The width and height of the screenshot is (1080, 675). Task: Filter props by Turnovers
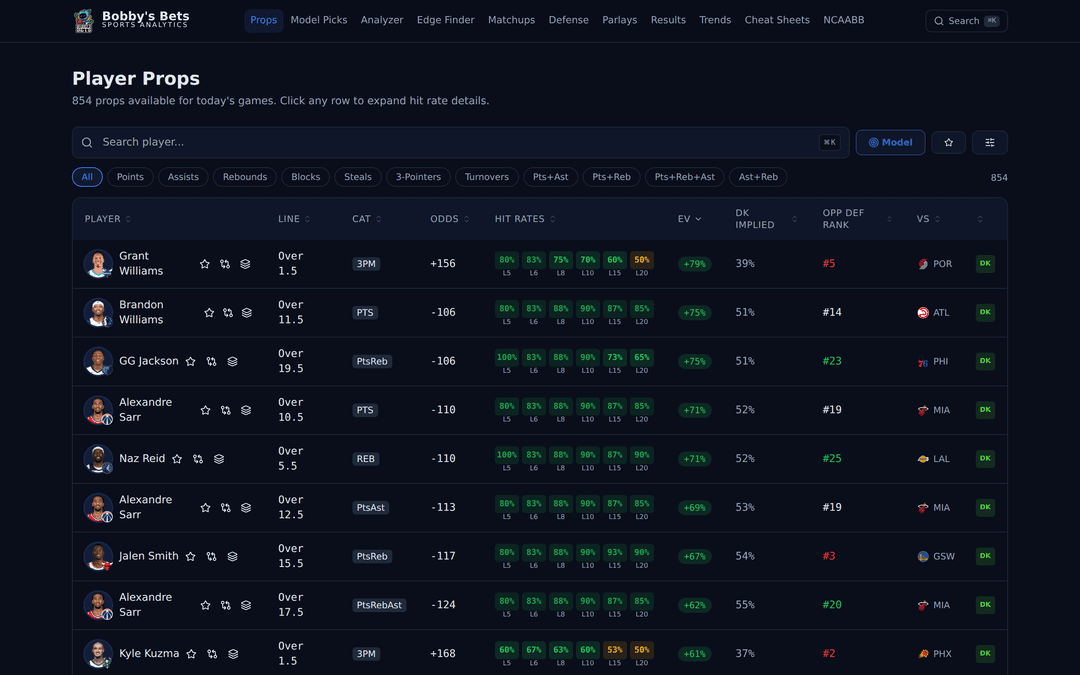487,177
